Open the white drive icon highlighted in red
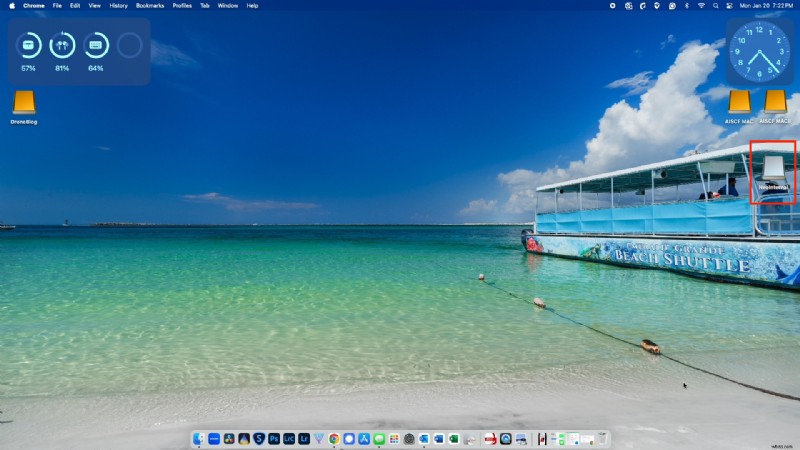This screenshot has width=800, height=450. pos(773,167)
